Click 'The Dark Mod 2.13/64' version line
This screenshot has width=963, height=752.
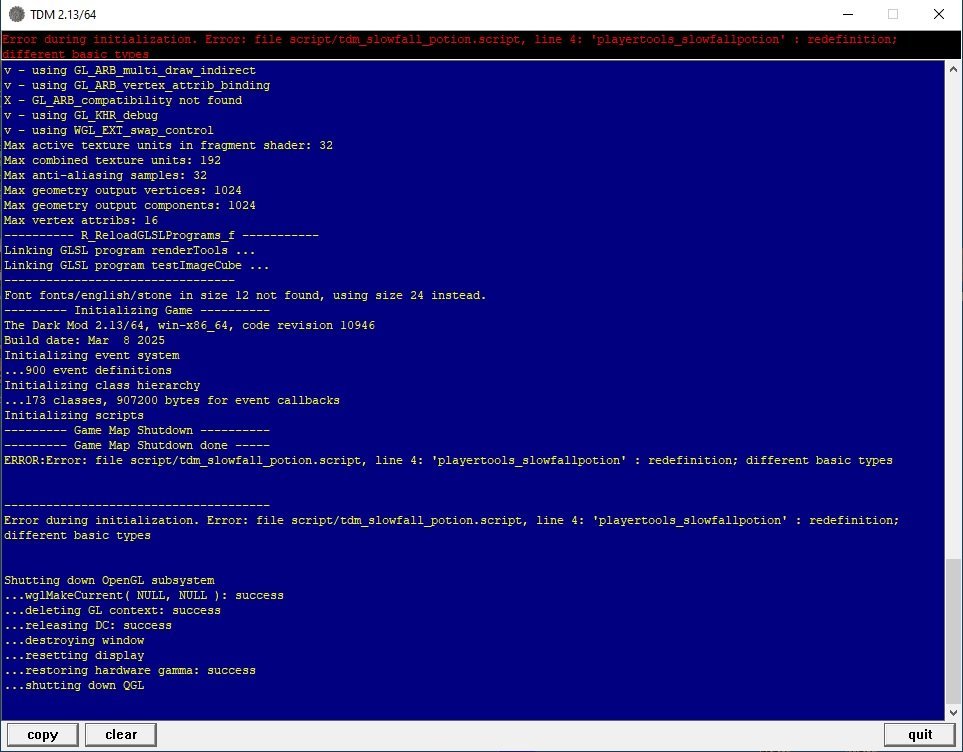(189, 326)
